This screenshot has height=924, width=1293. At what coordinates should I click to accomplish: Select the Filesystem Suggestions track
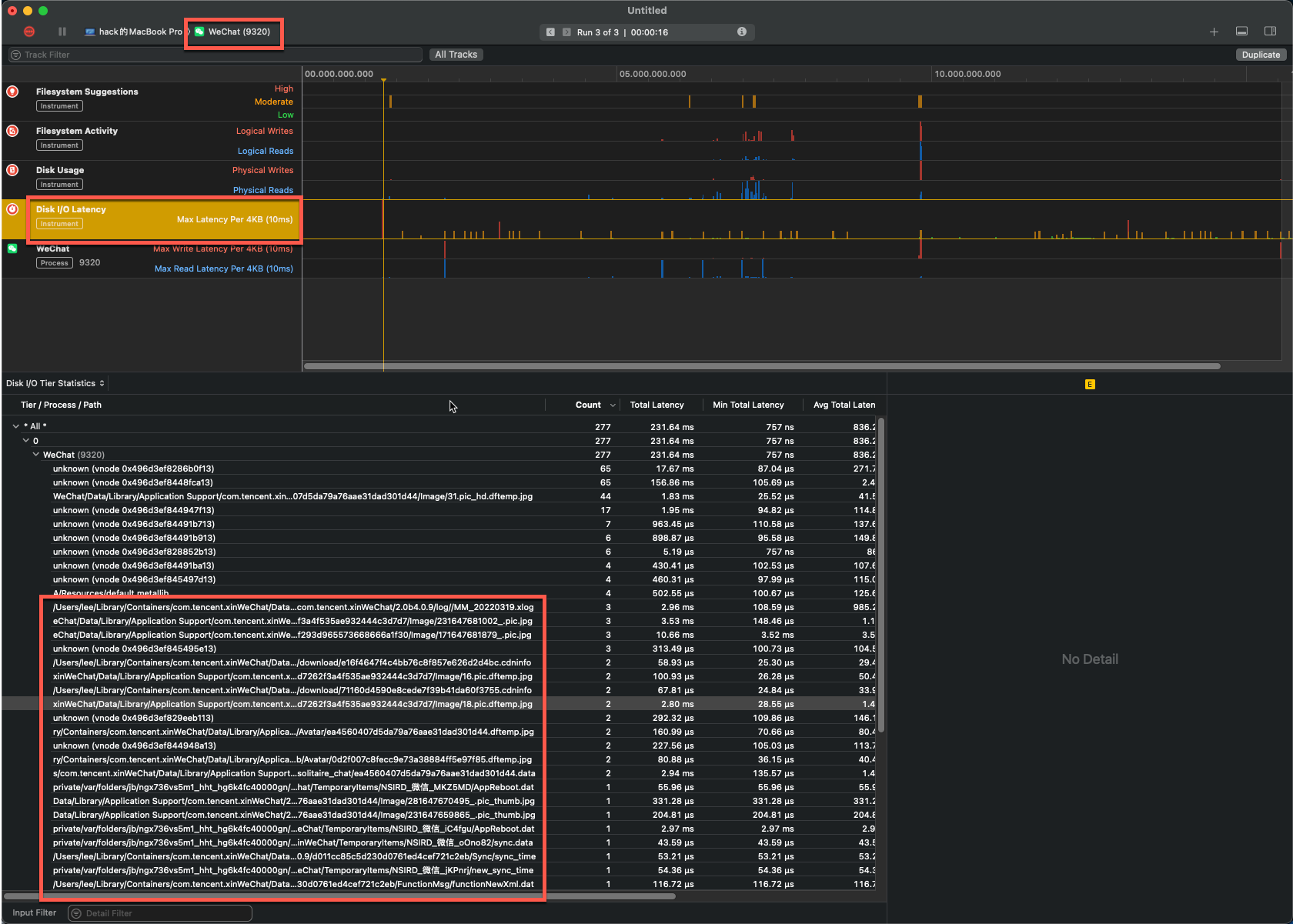click(x=152, y=102)
